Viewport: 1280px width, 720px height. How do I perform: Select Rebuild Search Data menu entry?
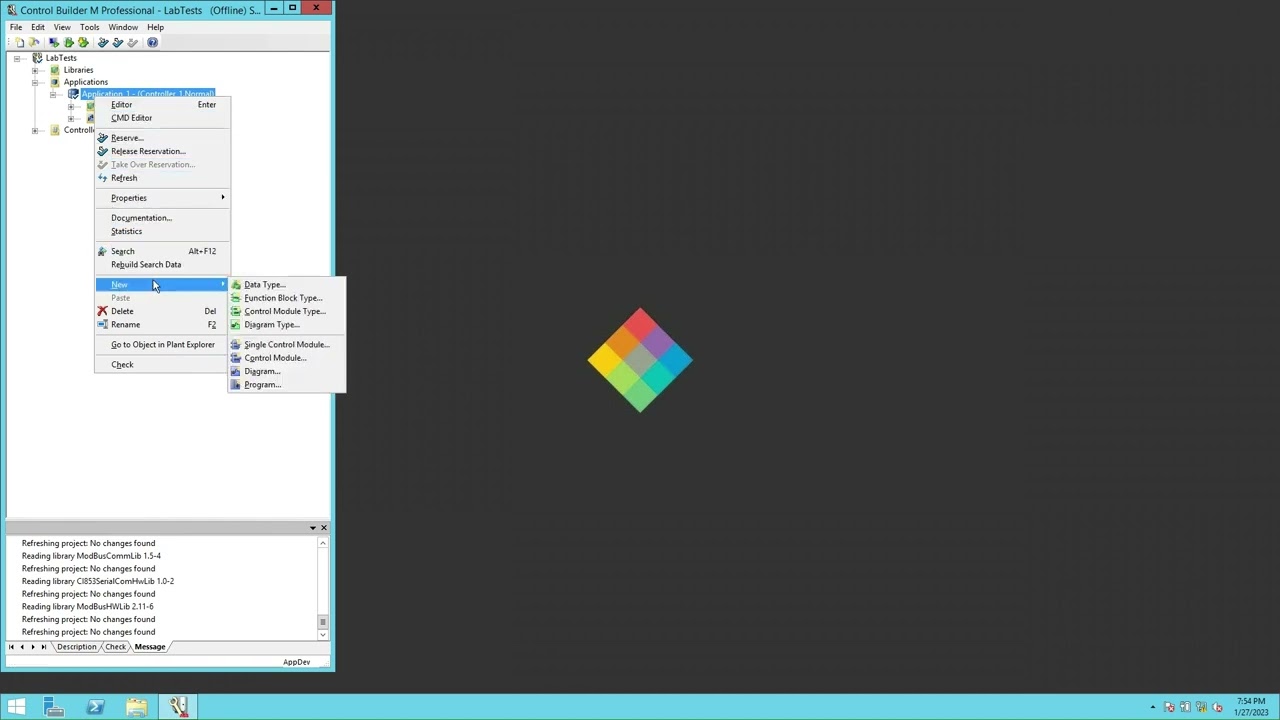click(x=163, y=265)
